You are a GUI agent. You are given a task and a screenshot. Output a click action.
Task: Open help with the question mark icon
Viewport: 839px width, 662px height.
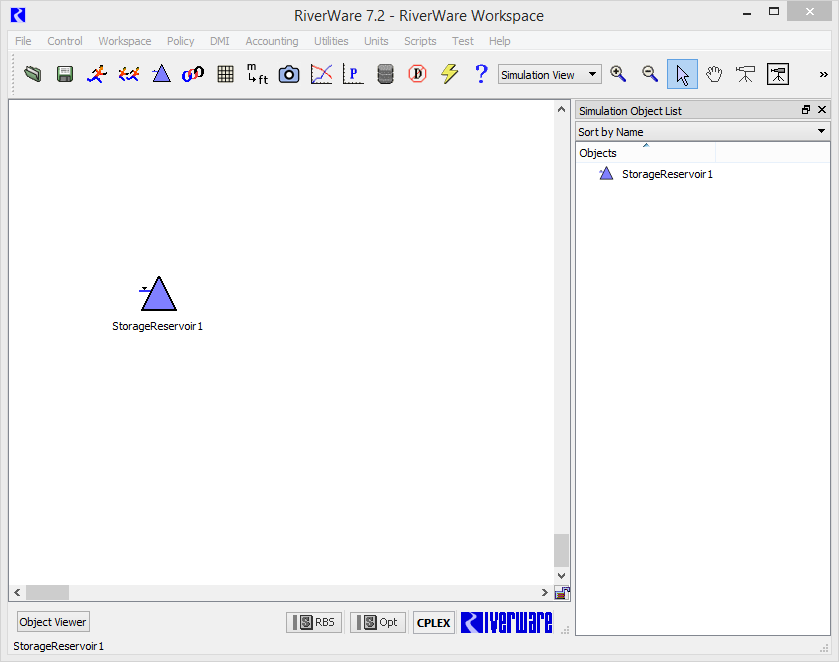(x=481, y=74)
